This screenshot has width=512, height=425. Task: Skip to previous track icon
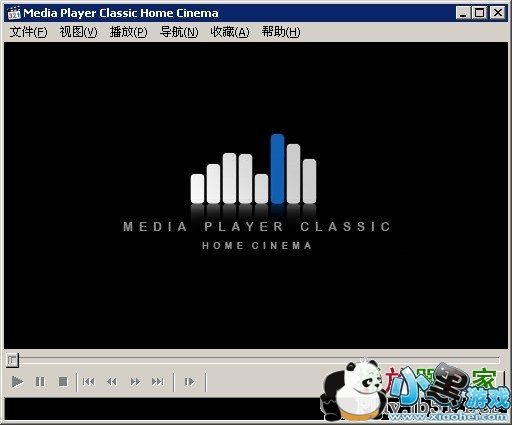[89, 381]
